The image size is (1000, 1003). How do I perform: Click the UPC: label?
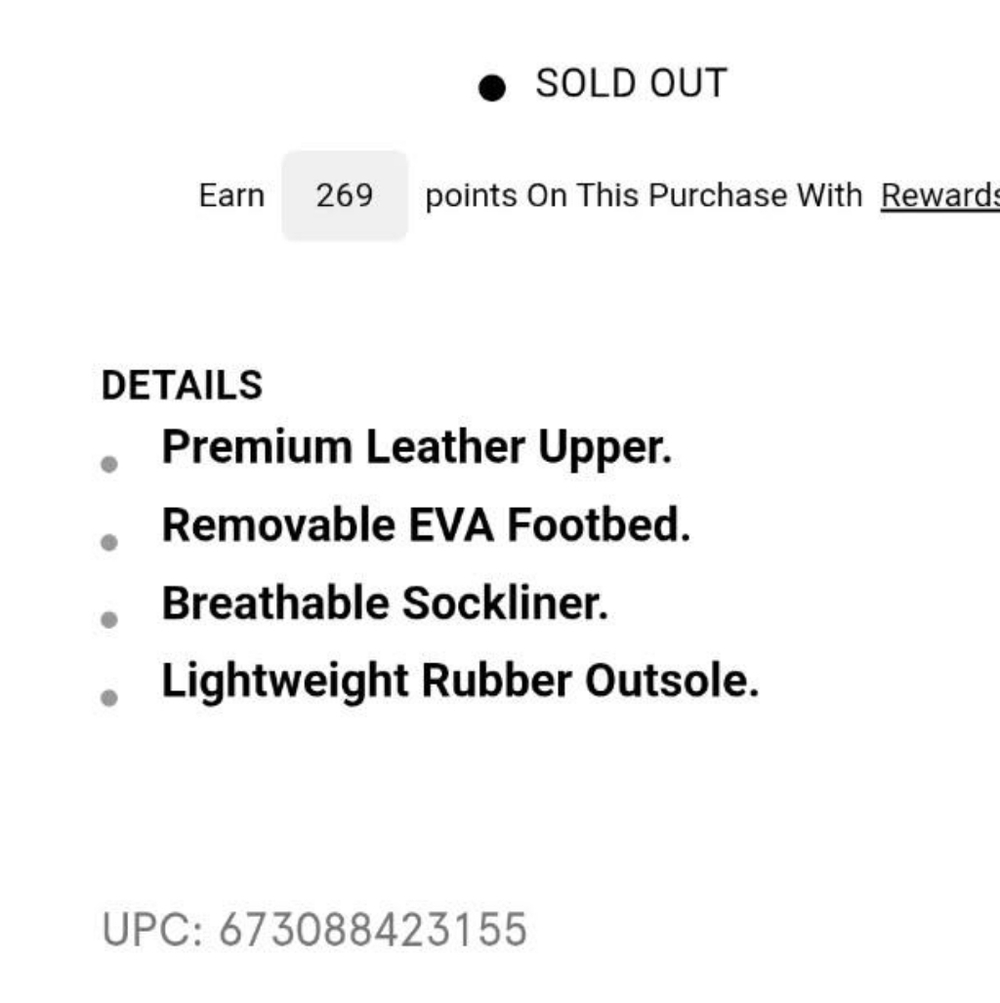(152, 930)
